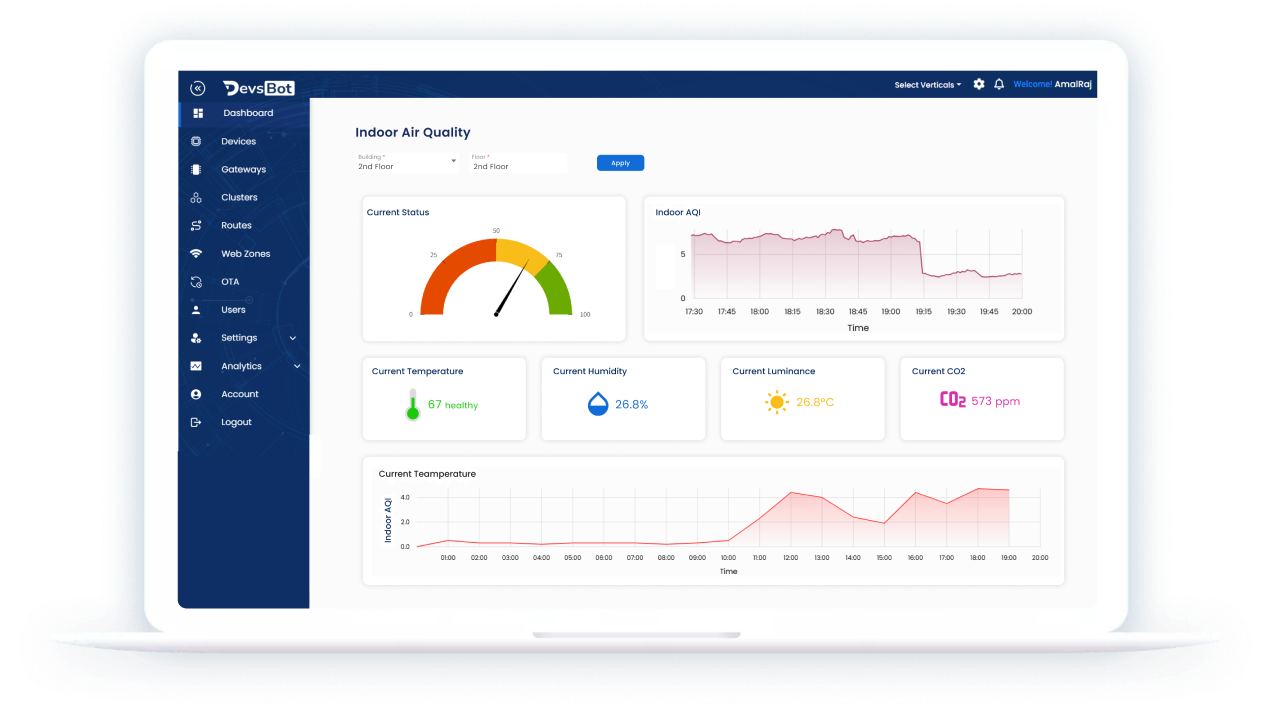
Task: Open the Account menu item
Action: pos(239,394)
